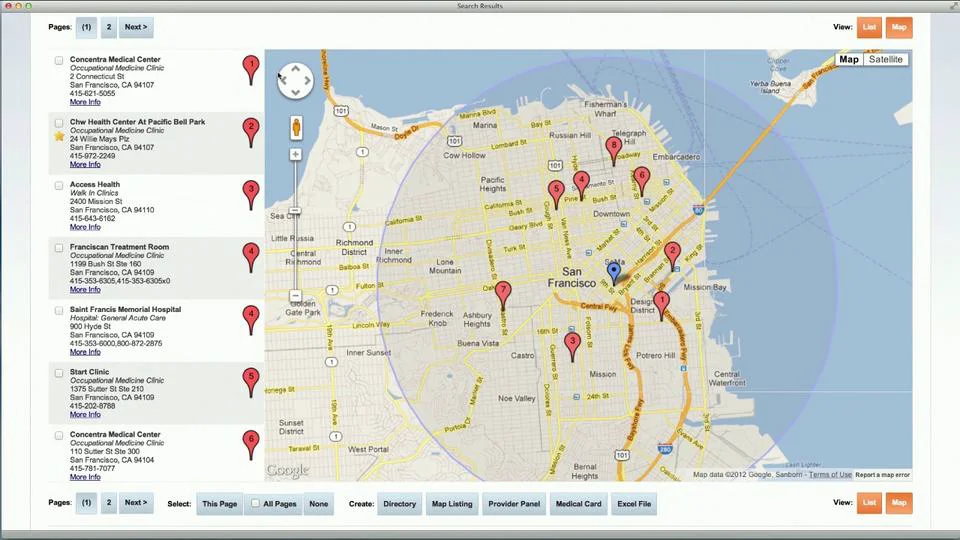
Task: Switch to List view at top
Action: coord(869,27)
